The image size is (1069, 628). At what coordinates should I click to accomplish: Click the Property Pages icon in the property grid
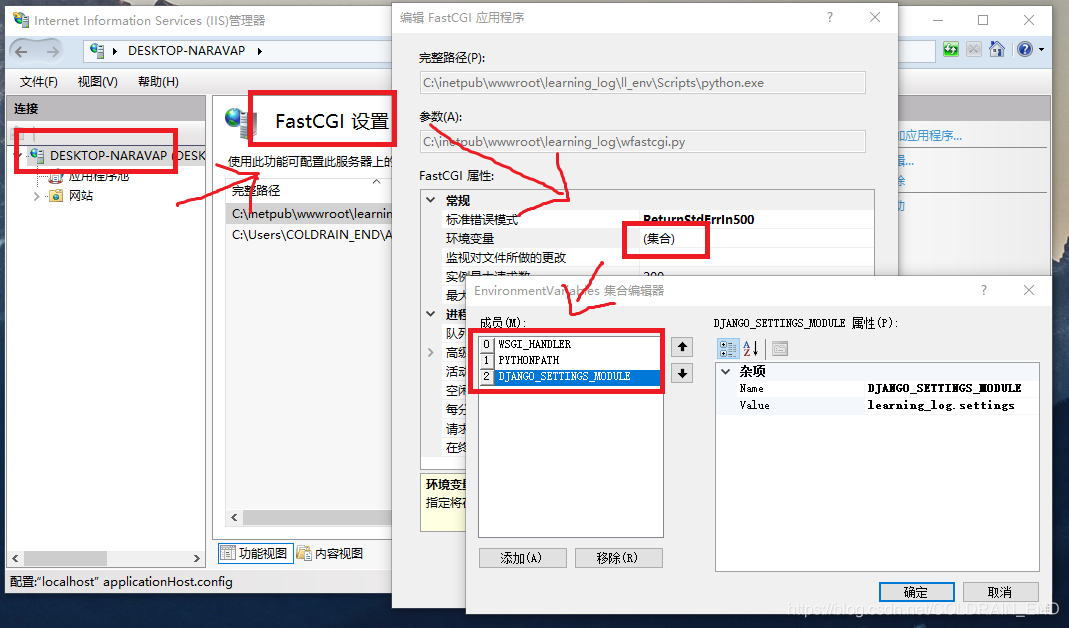point(781,347)
